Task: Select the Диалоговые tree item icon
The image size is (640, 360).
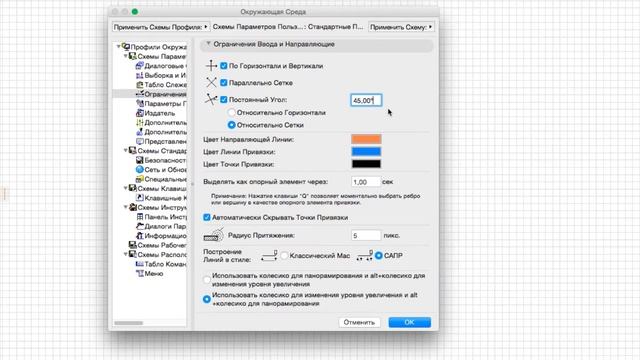Action: (139, 66)
